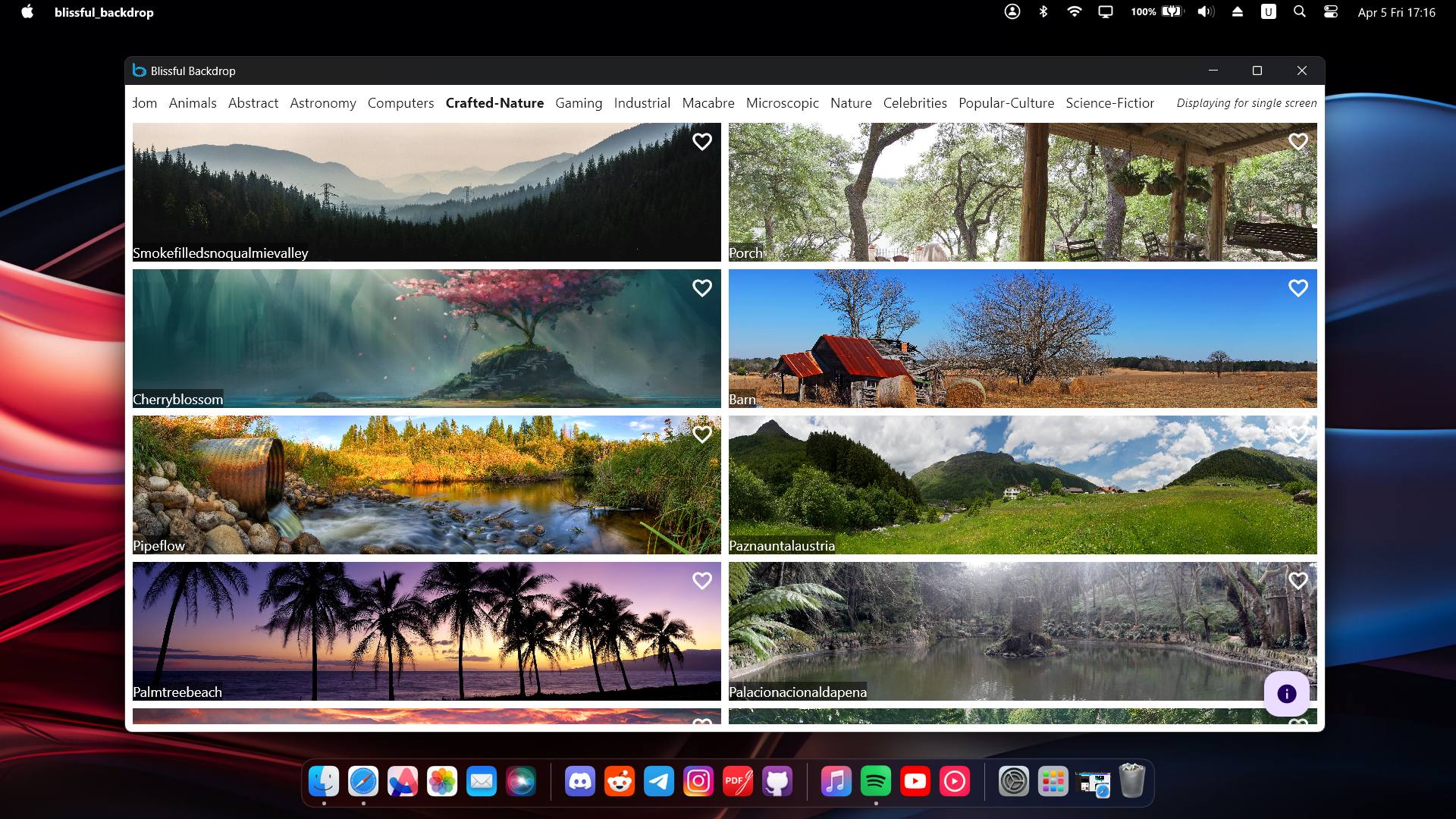Open Control Center in menu bar
1456x819 pixels.
(1330, 12)
